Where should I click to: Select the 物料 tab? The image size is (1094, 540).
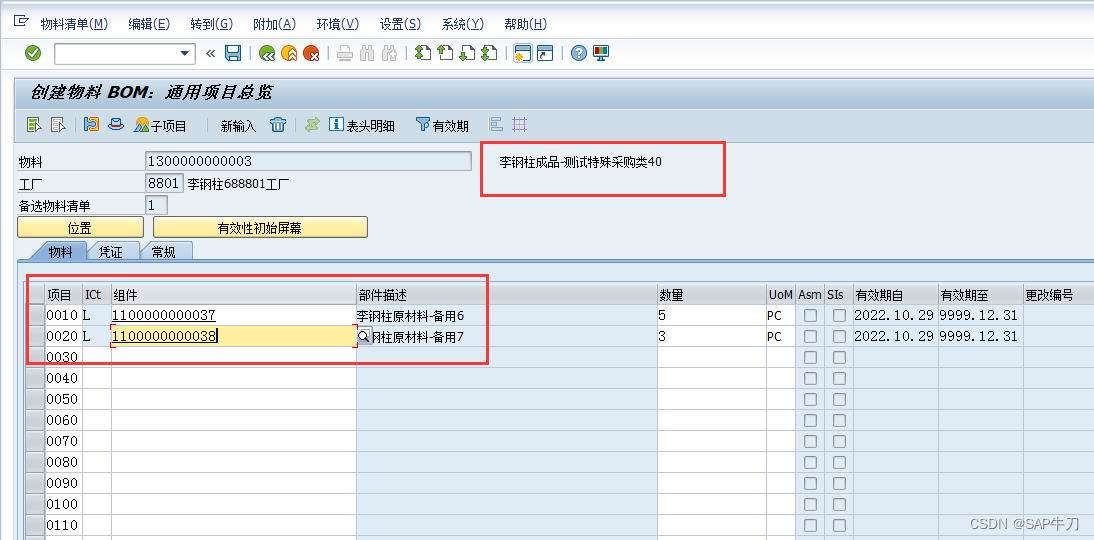60,252
